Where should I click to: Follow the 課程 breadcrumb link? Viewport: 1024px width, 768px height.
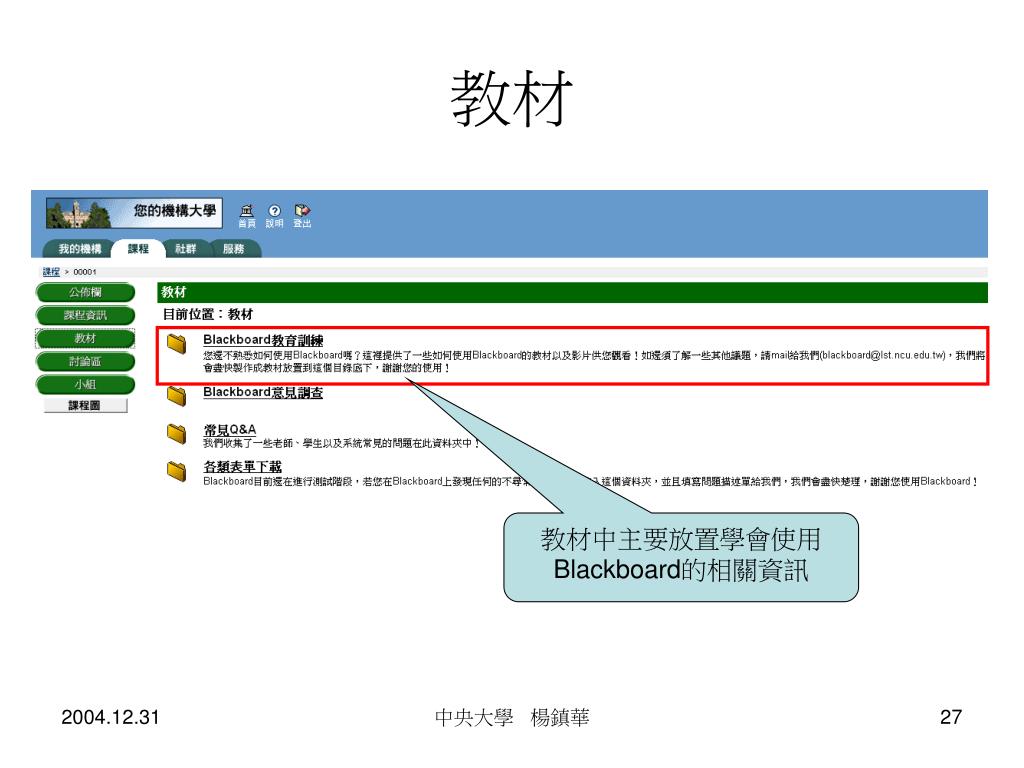tap(51, 272)
